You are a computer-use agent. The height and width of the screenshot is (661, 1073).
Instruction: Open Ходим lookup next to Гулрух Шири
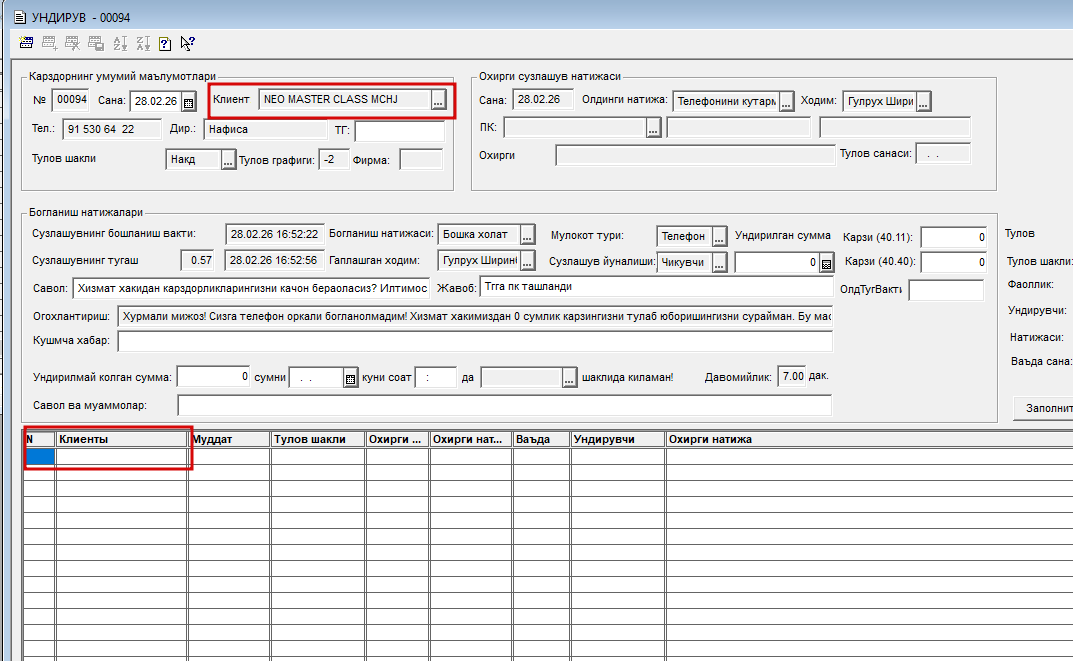pos(923,102)
